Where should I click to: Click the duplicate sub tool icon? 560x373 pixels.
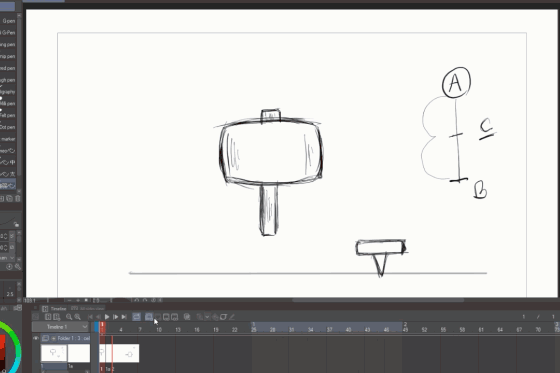point(9,199)
